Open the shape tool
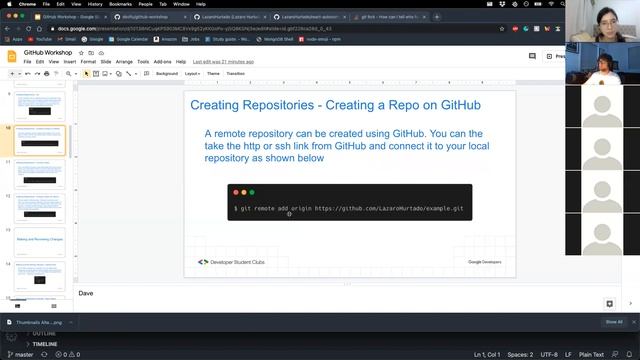640x360 pixels. pos(118,74)
